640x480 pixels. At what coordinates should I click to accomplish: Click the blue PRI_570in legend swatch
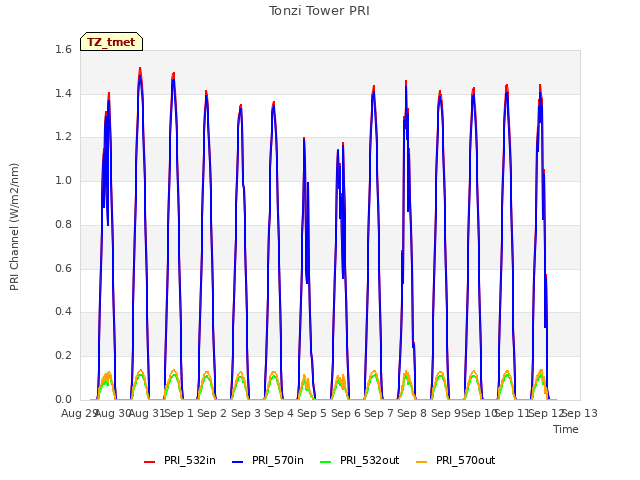point(238,462)
